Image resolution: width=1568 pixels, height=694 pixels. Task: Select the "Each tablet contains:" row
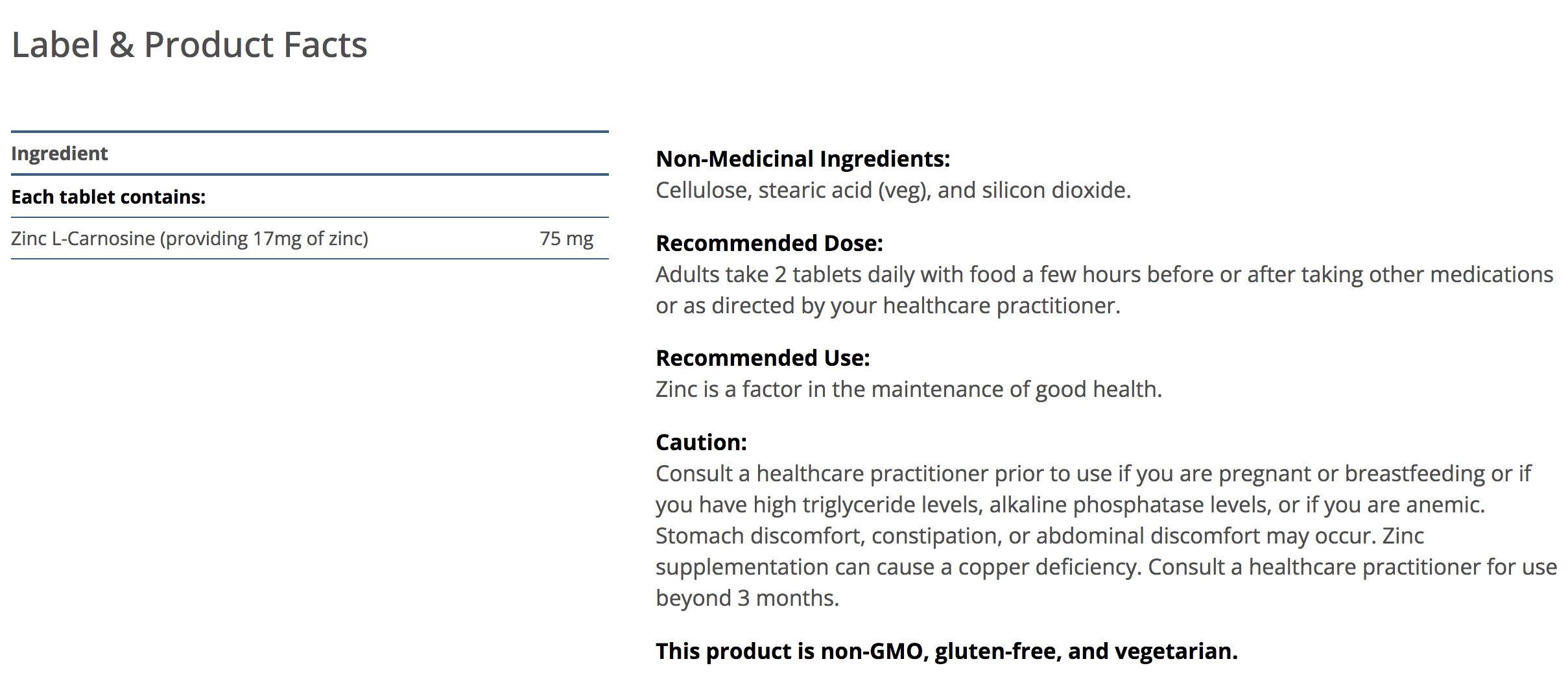(108, 197)
